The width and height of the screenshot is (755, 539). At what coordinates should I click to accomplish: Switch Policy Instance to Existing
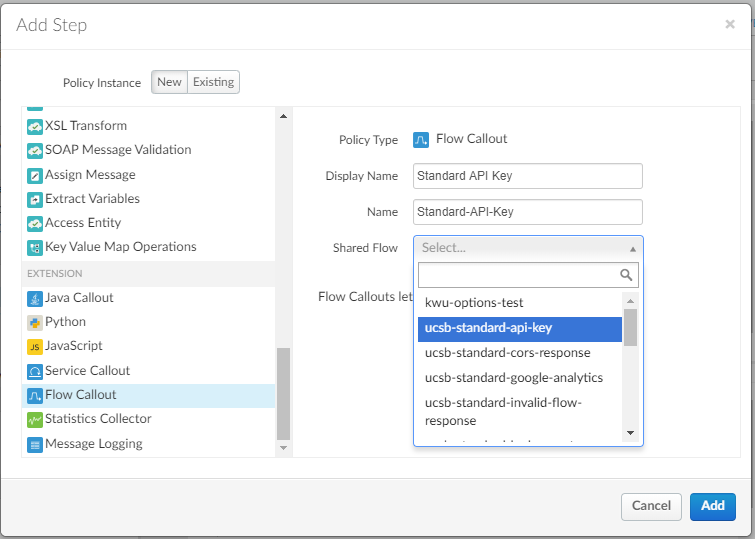(x=213, y=82)
